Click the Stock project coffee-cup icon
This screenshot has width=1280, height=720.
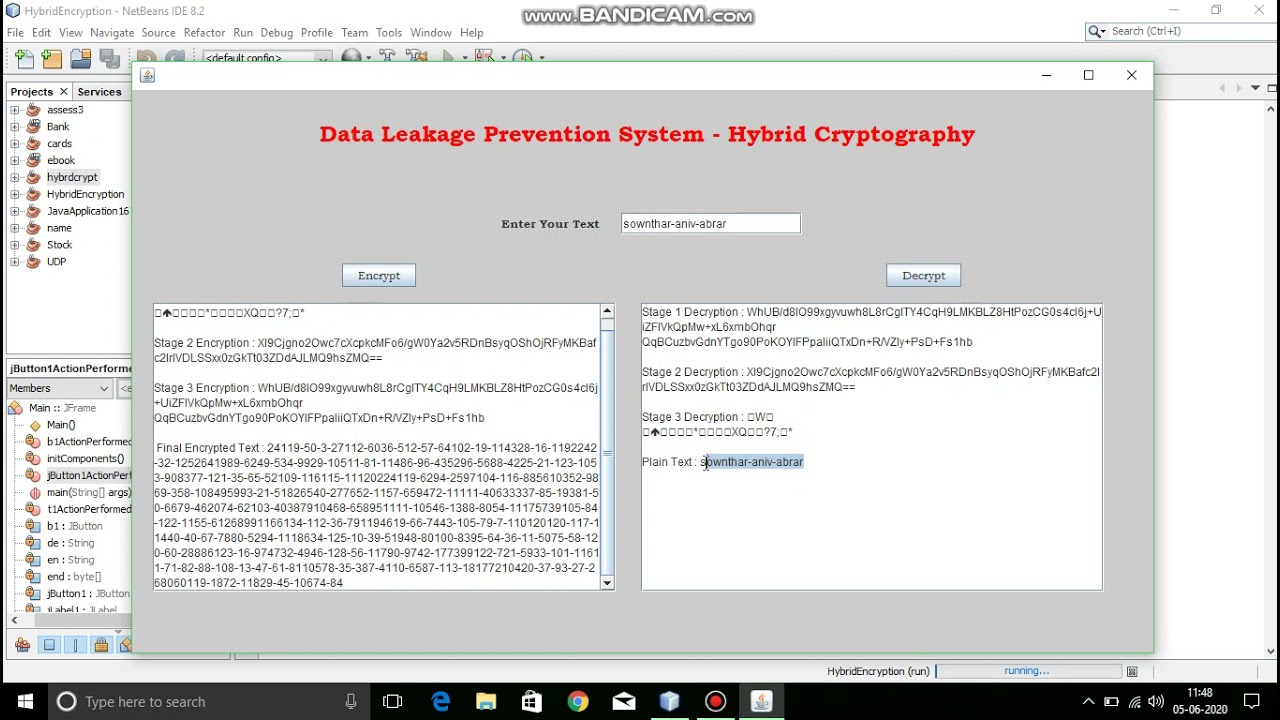coord(33,245)
